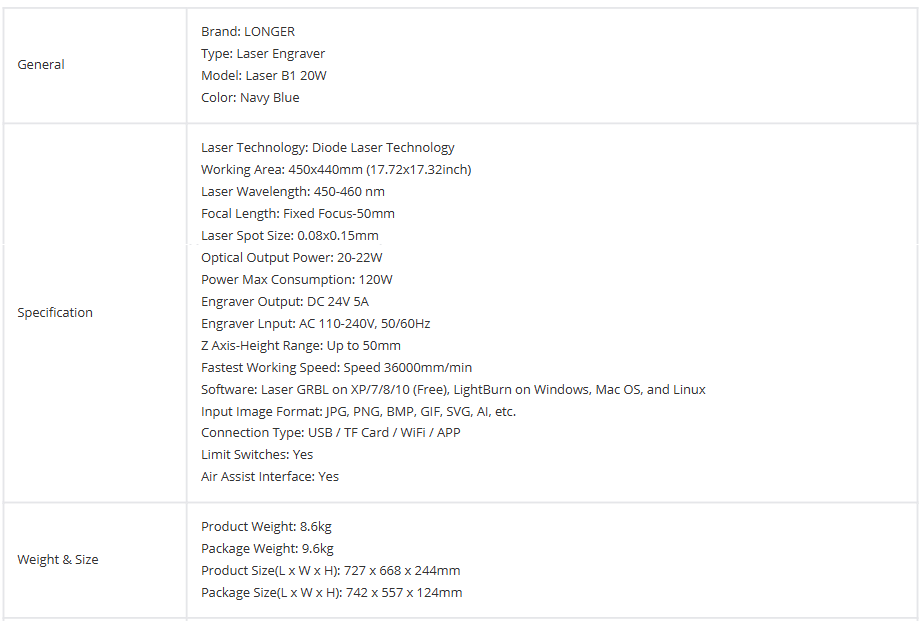921x621 pixels.
Task: Click the Laser Spot Size line
Action: [x=290, y=236]
